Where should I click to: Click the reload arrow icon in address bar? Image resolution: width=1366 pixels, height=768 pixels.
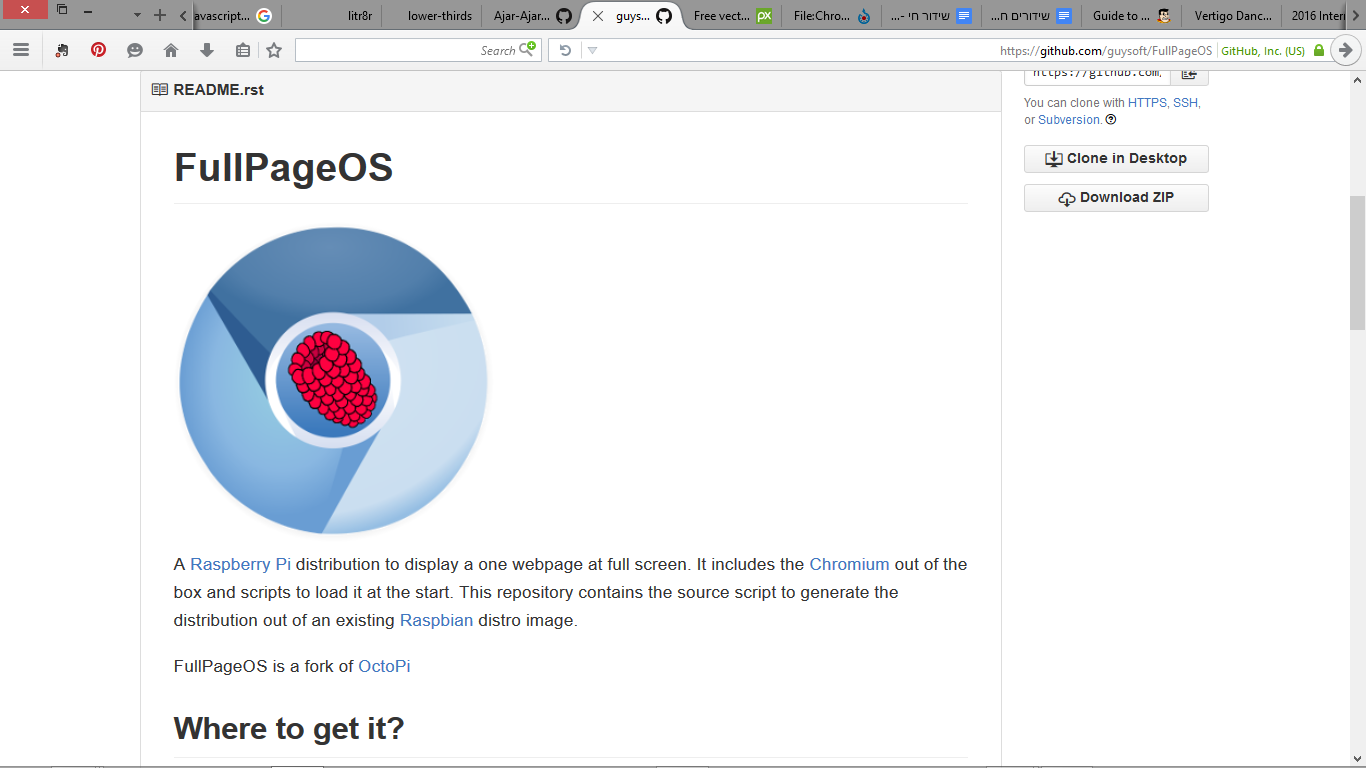(565, 50)
